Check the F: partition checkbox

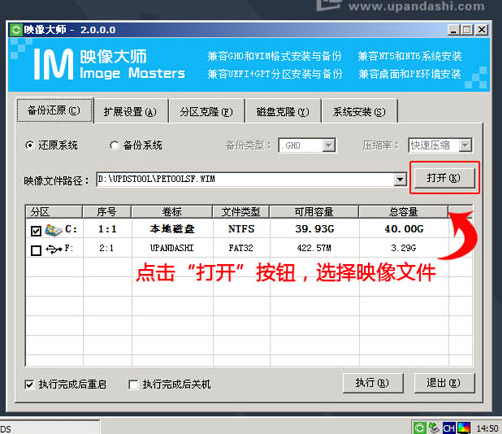(36, 250)
